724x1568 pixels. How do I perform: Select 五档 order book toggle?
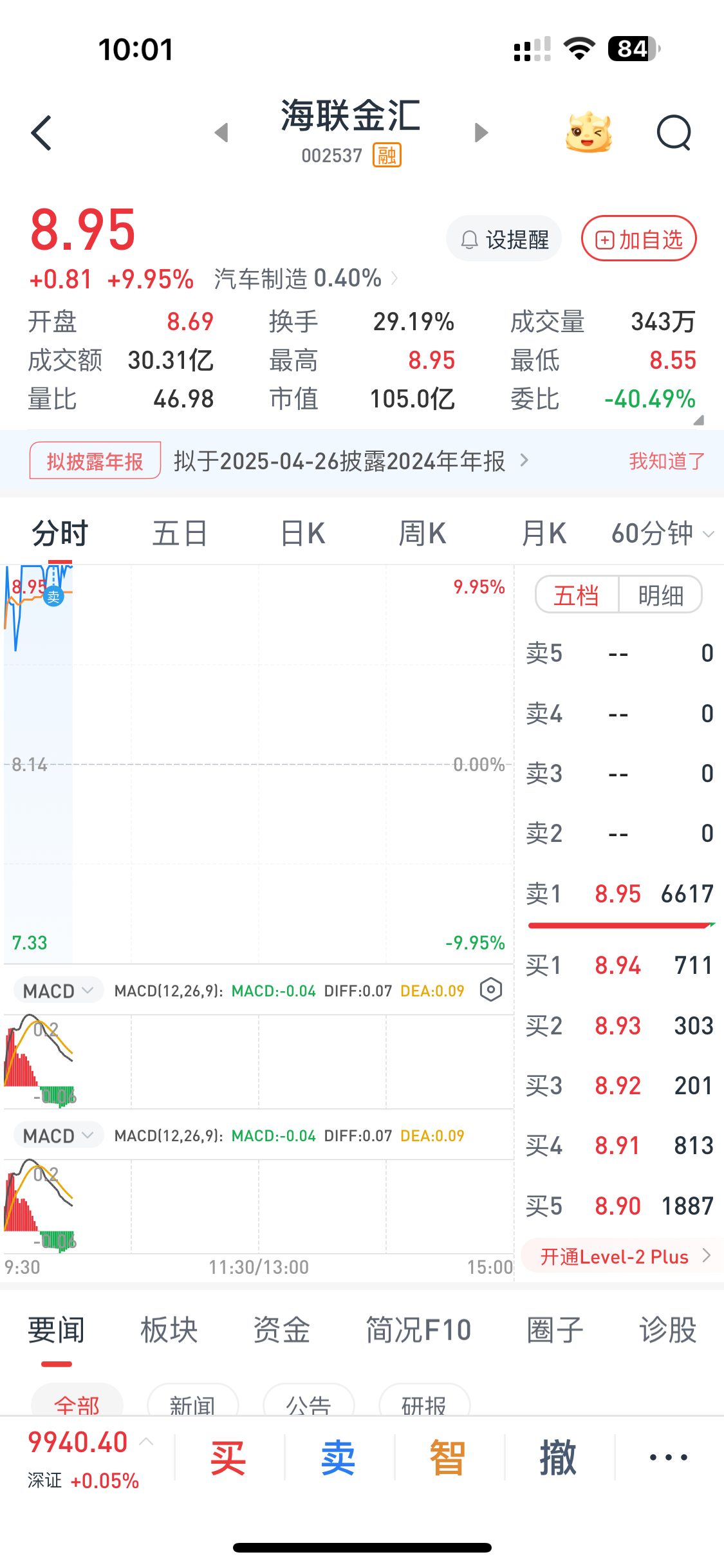(x=577, y=595)
